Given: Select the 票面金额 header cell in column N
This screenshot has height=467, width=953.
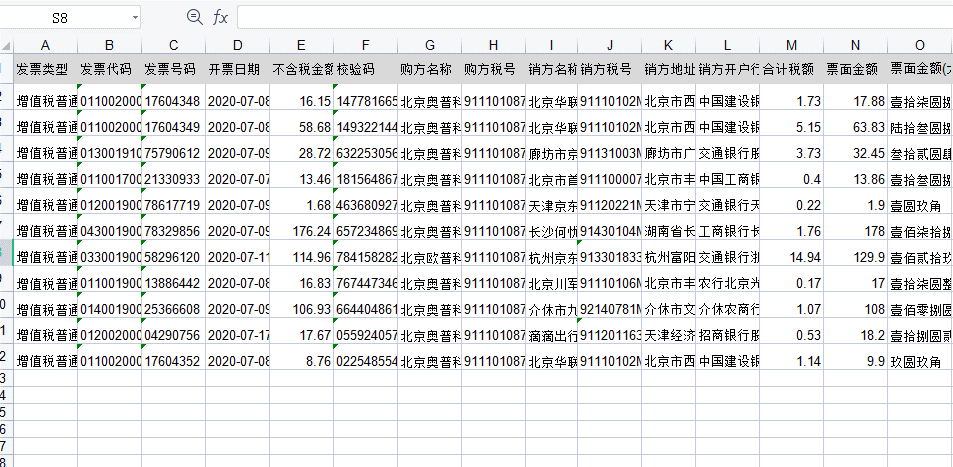Looking at the screenshot, I should [855, 70].
